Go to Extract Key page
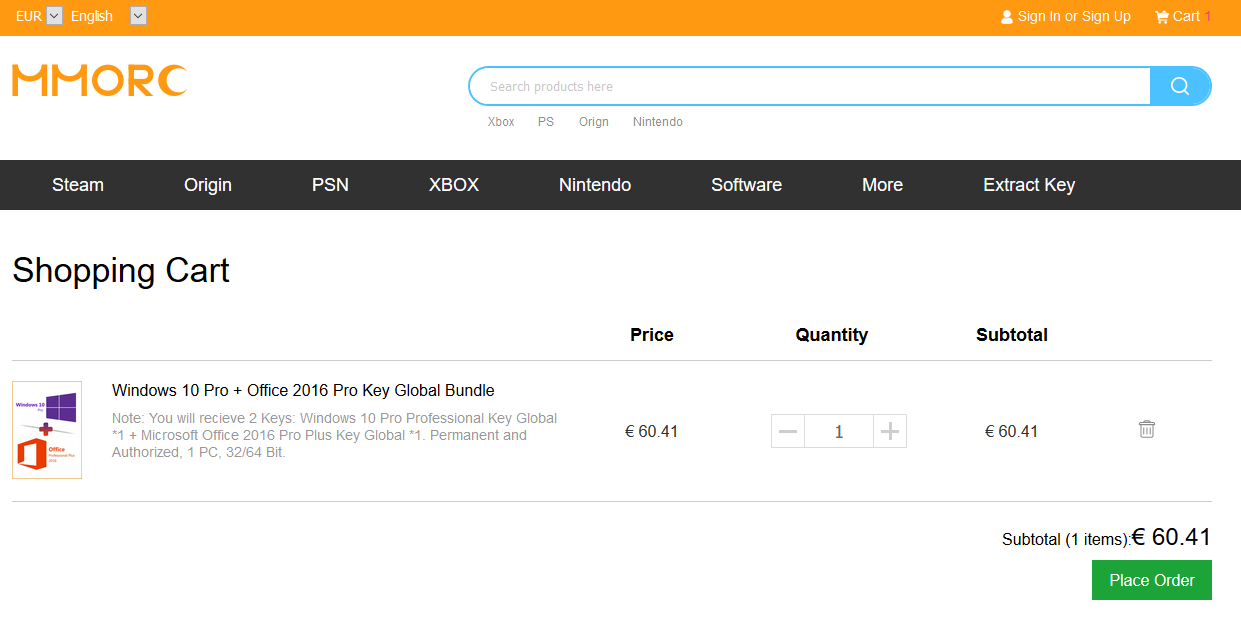Screen dimensions: 1241x622 click(1029, 185)
